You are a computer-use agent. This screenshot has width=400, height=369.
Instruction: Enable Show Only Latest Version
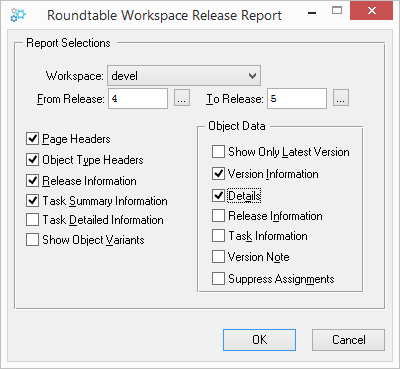(x=218, y=152)
